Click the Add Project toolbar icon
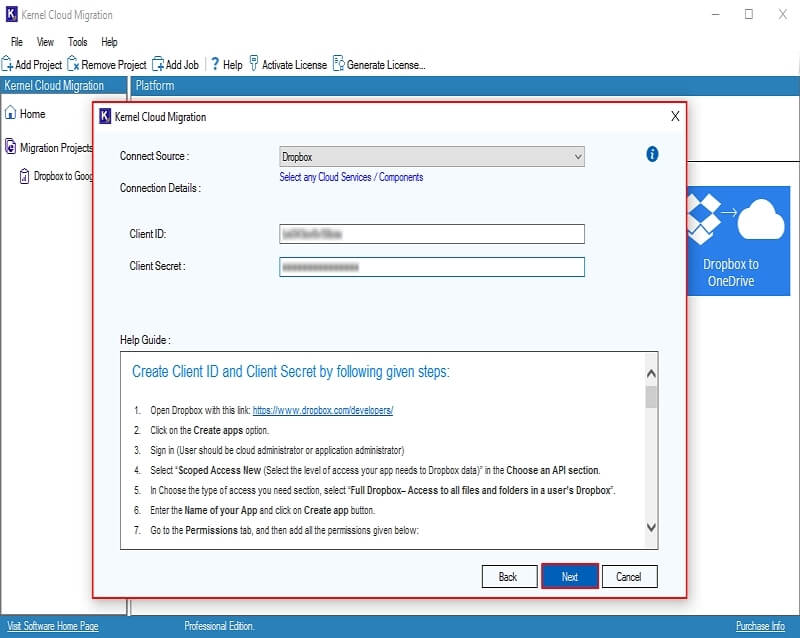The width and height of the screenshot is (800, 638). click(x=7, y=64)
